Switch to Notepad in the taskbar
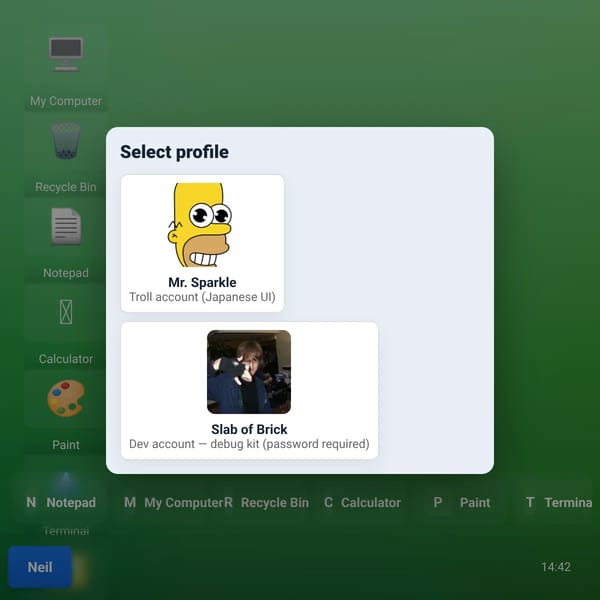 pos(63,502)
